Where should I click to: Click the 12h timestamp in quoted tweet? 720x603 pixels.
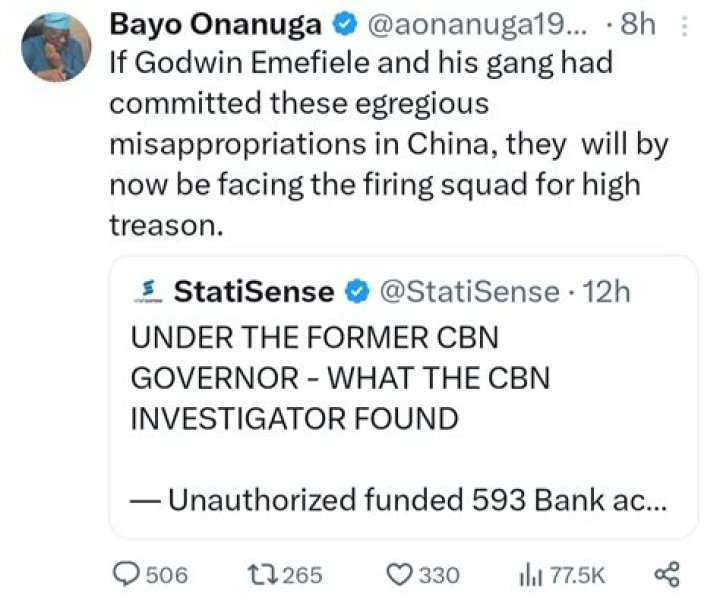(x=608, y=291)
